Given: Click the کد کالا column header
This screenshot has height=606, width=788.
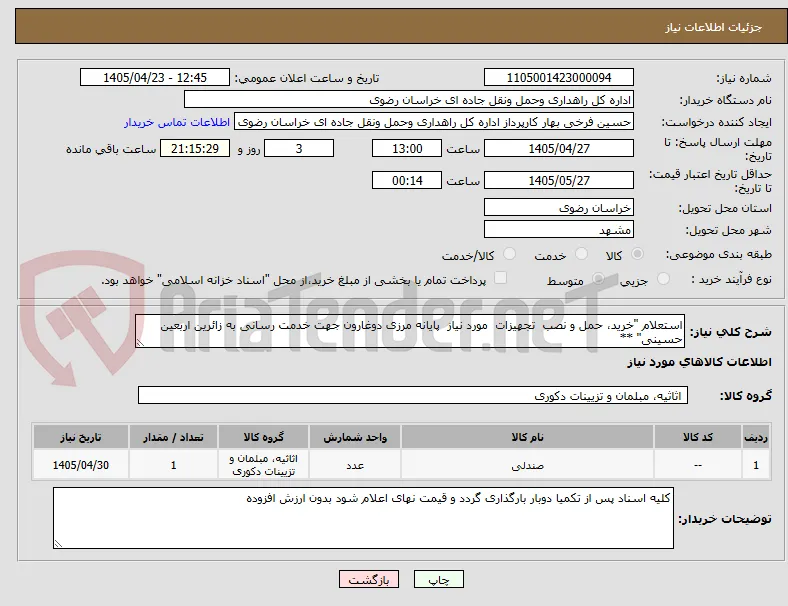Looking at the screenshot, I should pos(698,437).
